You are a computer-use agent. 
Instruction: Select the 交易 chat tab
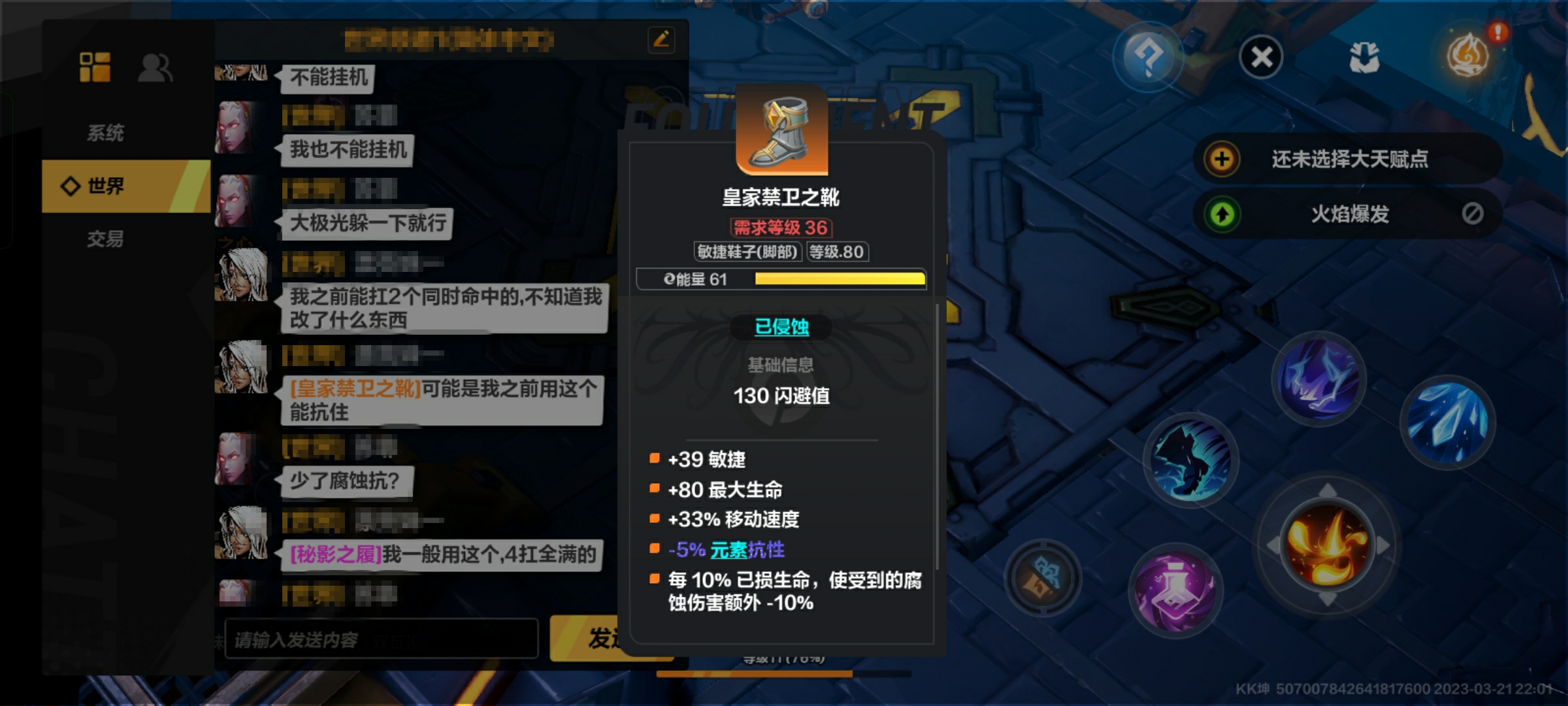click(x=106, y=239)
